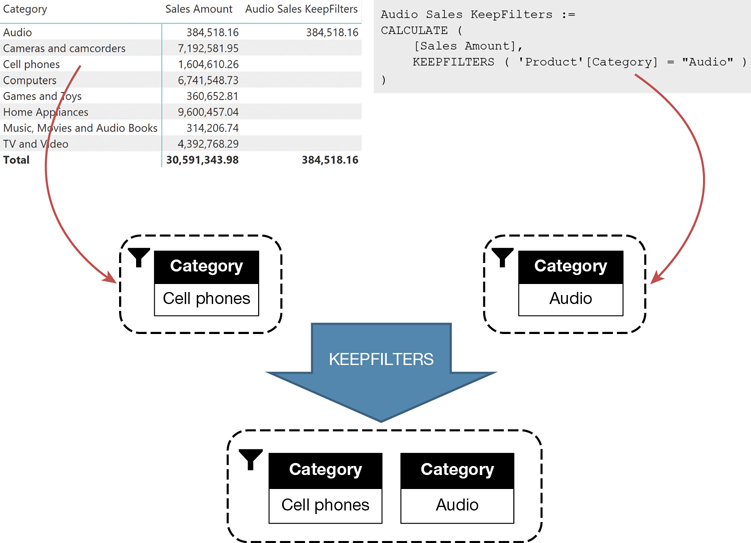Select the TV and Video row label

point(35,144)
